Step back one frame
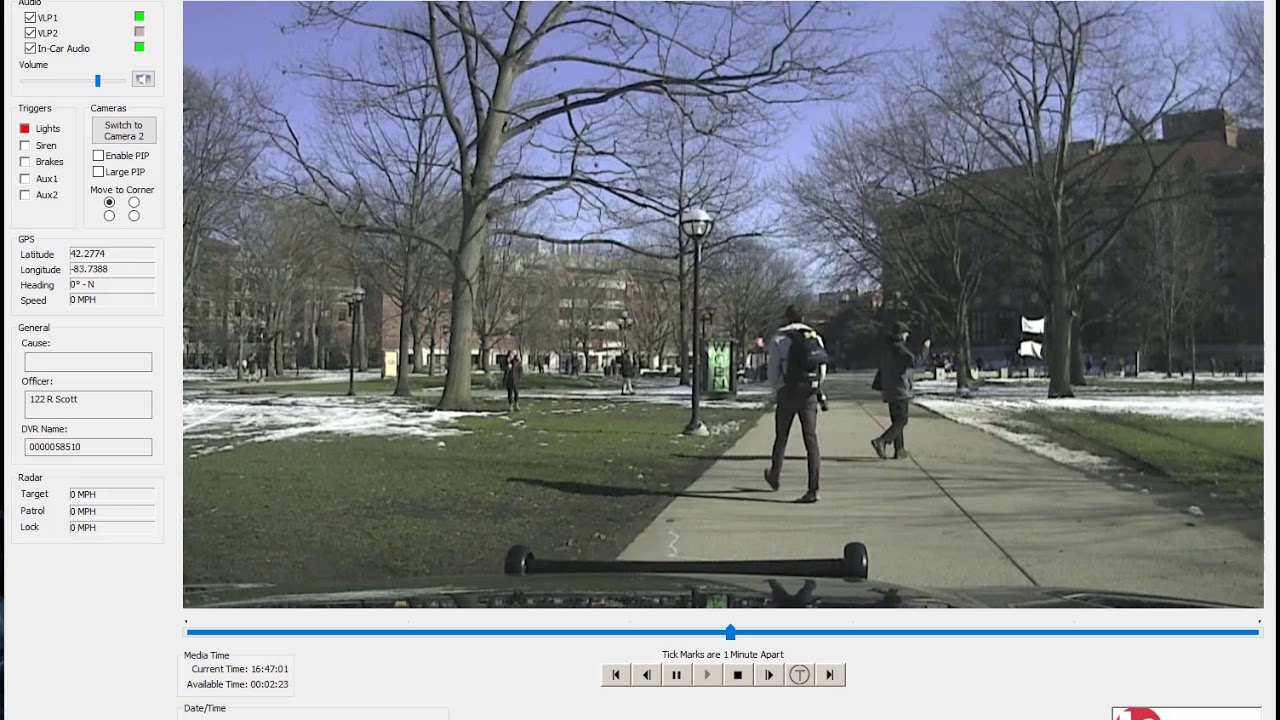Screen dimensions: 1280x720 [647, 675]
